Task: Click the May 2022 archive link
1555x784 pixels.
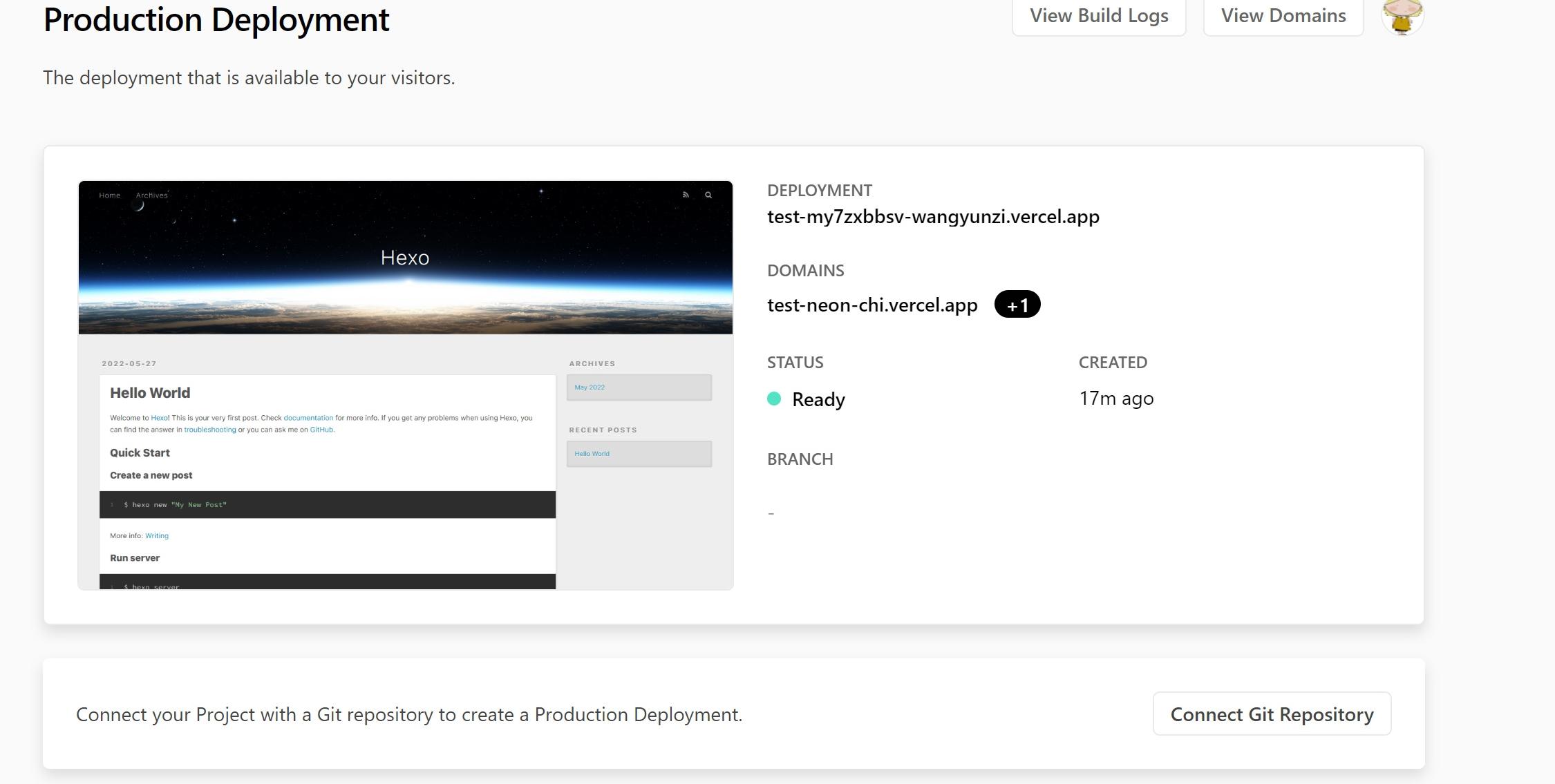Action: pyautogui.click(x=590, y=388)
